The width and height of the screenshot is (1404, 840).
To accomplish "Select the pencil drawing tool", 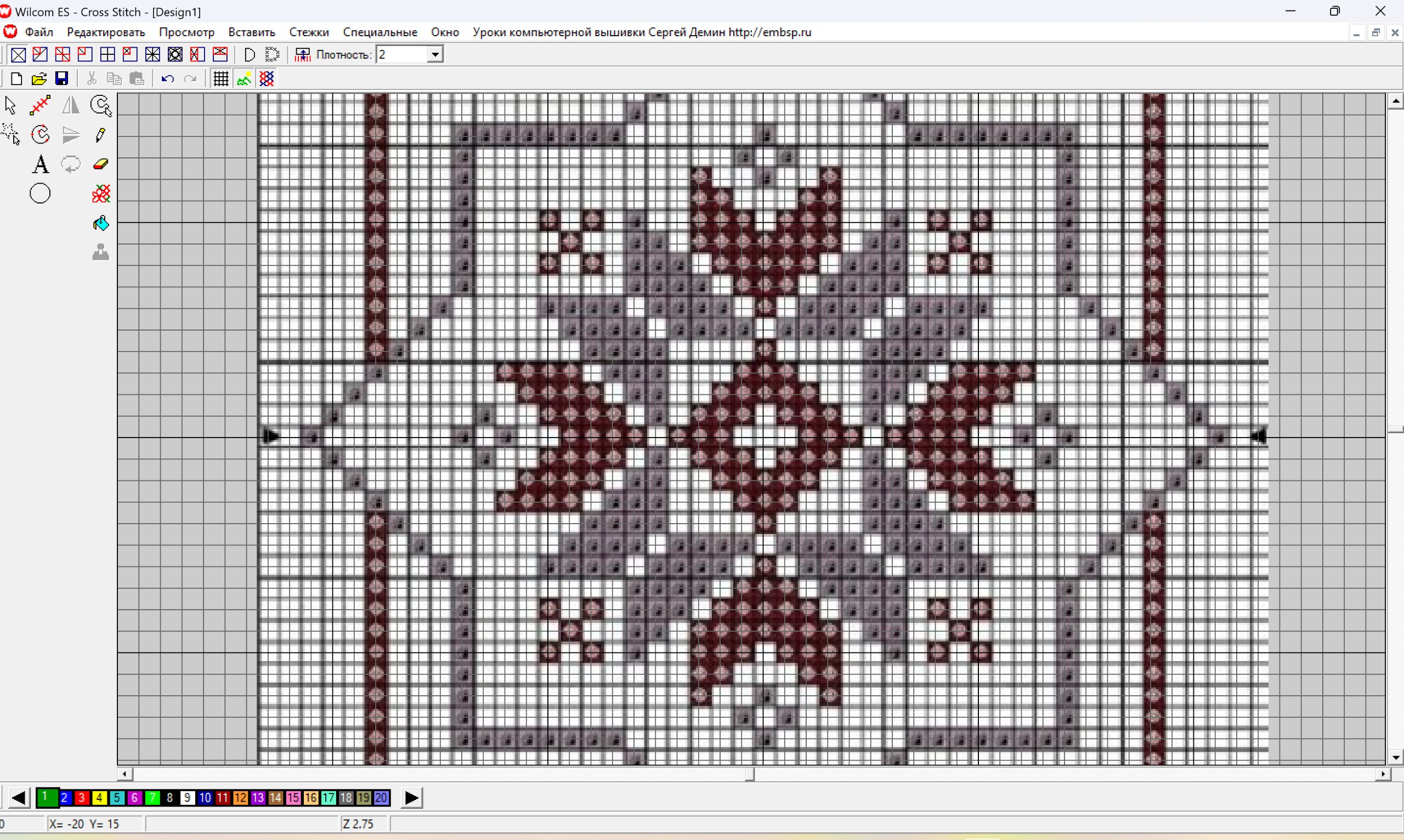I will click(100, 135).
